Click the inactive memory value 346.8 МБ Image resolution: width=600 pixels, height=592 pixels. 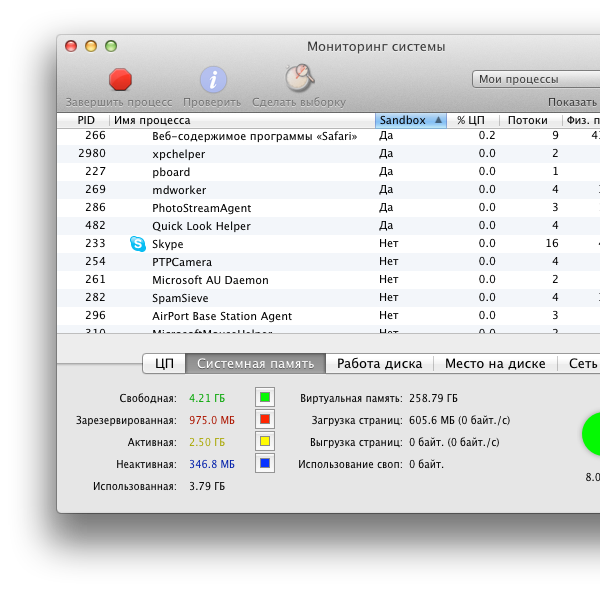tap(212, 464)
